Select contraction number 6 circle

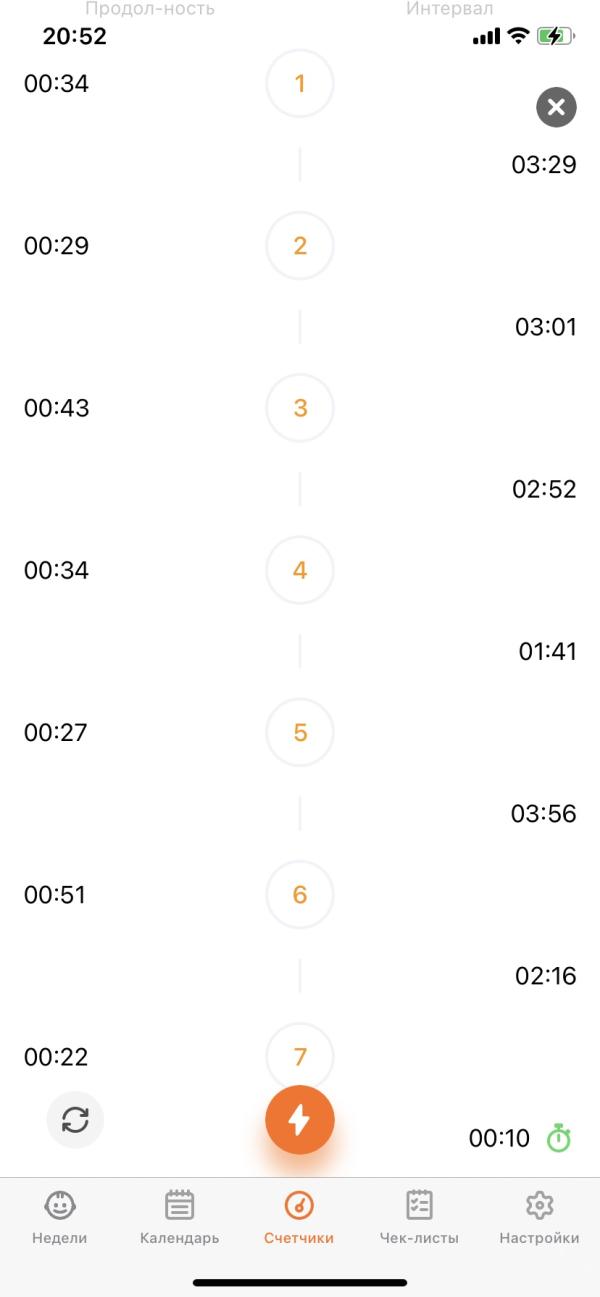coord(300,894)
